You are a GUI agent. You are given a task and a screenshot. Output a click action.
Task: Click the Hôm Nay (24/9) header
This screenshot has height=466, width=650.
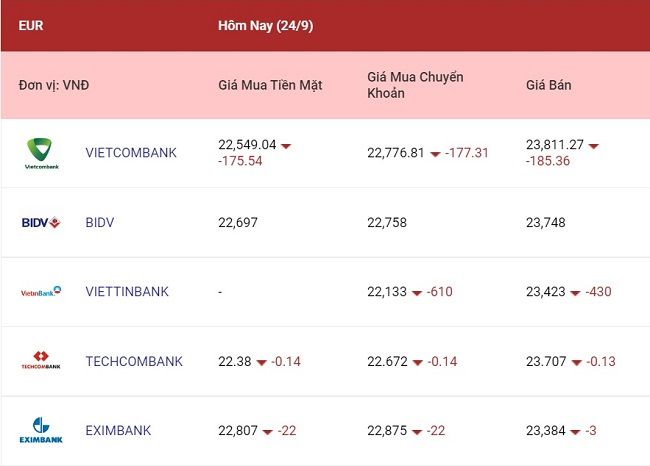(x=266, y=26)
